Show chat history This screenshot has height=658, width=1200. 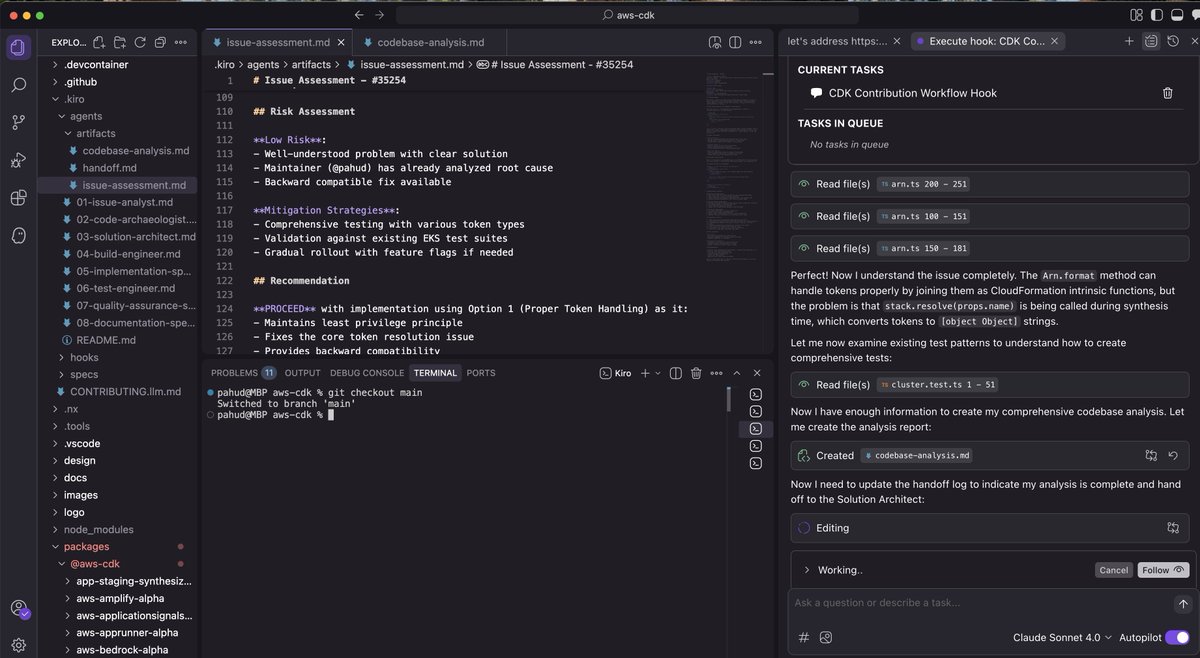1172,41
